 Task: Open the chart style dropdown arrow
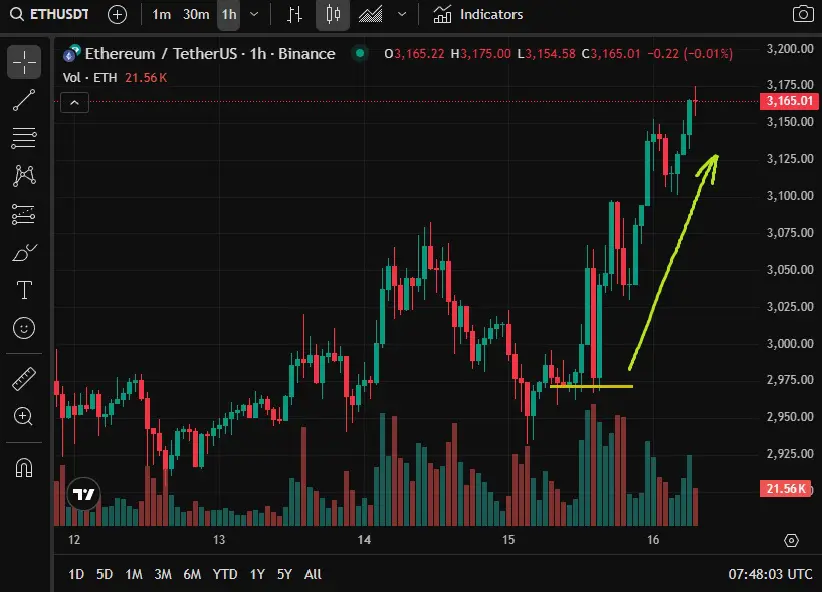(x=402, y=15)
